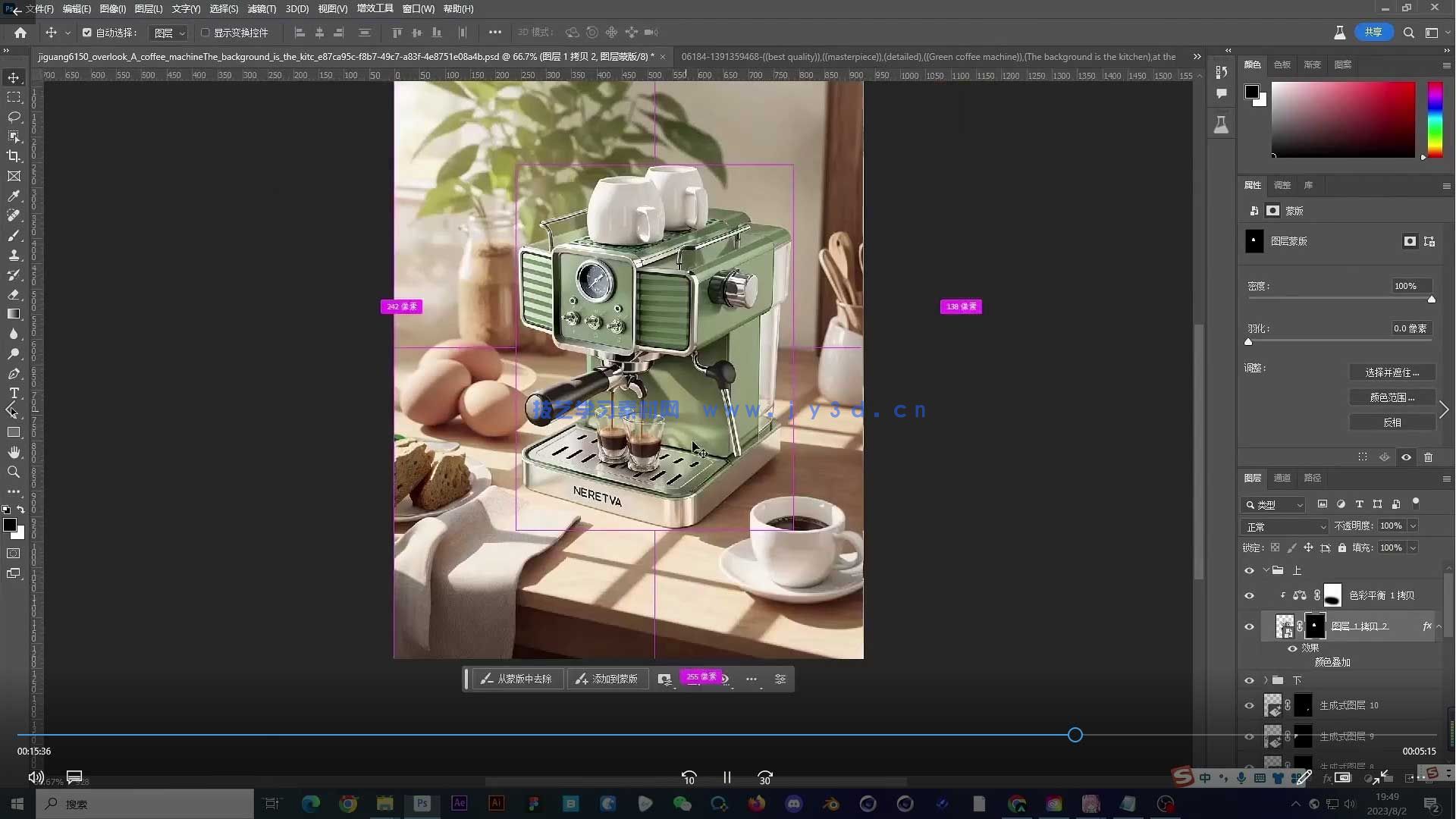The height and width of the screenshot is (819, 1456).
Task: Hide the 色彩平衡 1 拷贝 layer
Action: tap(1249, 595)
